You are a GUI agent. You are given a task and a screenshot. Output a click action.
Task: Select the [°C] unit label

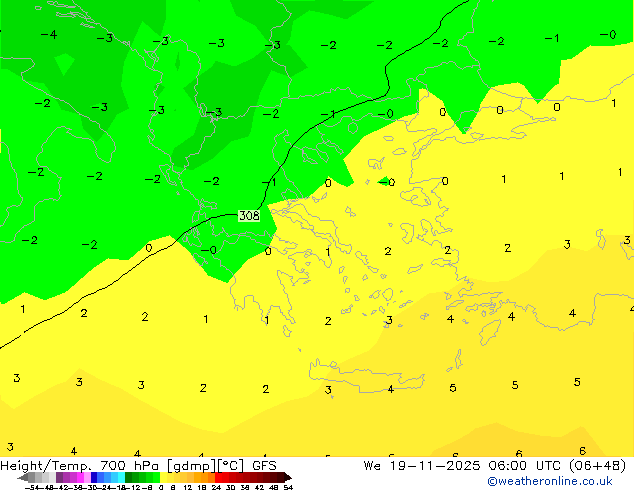tap(231, 466)
